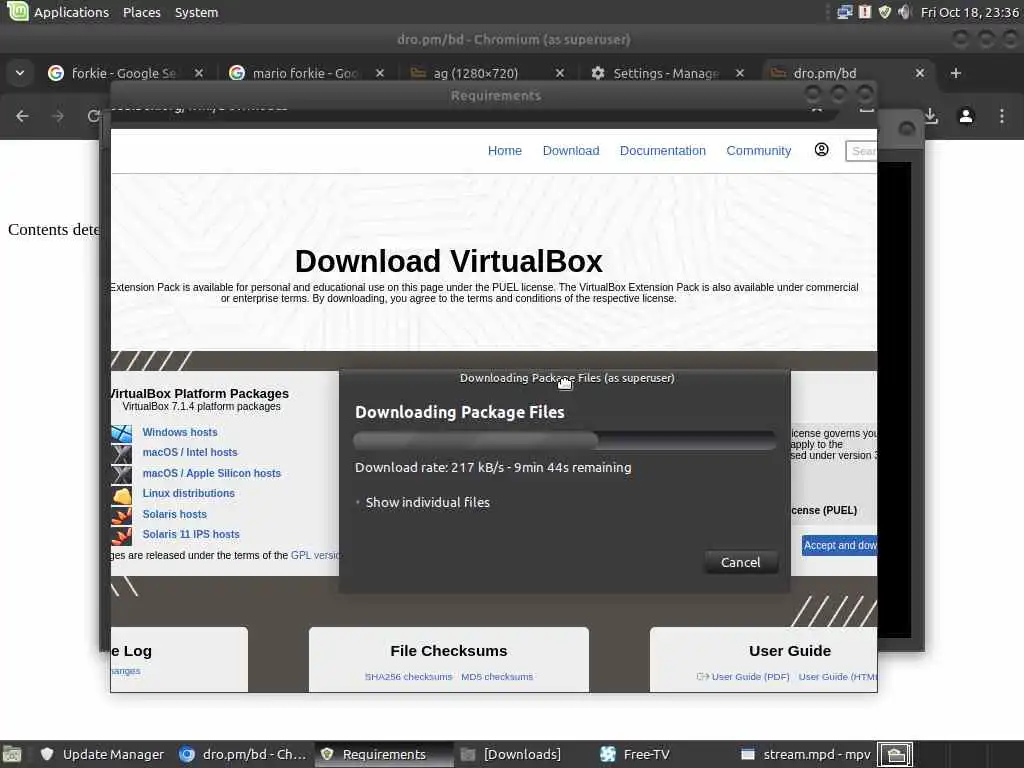
Task: Click the Solaris 11 IPS hosts icon
Action: point(121,536)
